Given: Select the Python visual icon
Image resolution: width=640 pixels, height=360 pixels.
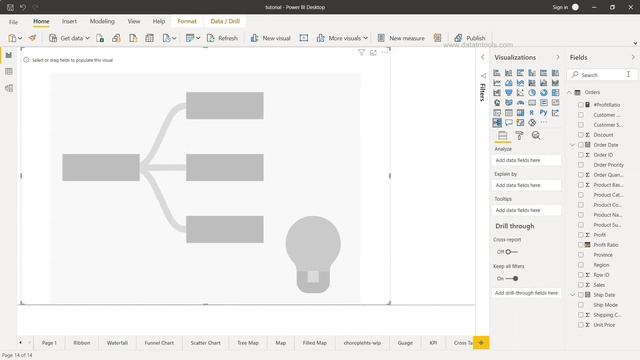Looking at the screenshot, I should pos(544,113).
